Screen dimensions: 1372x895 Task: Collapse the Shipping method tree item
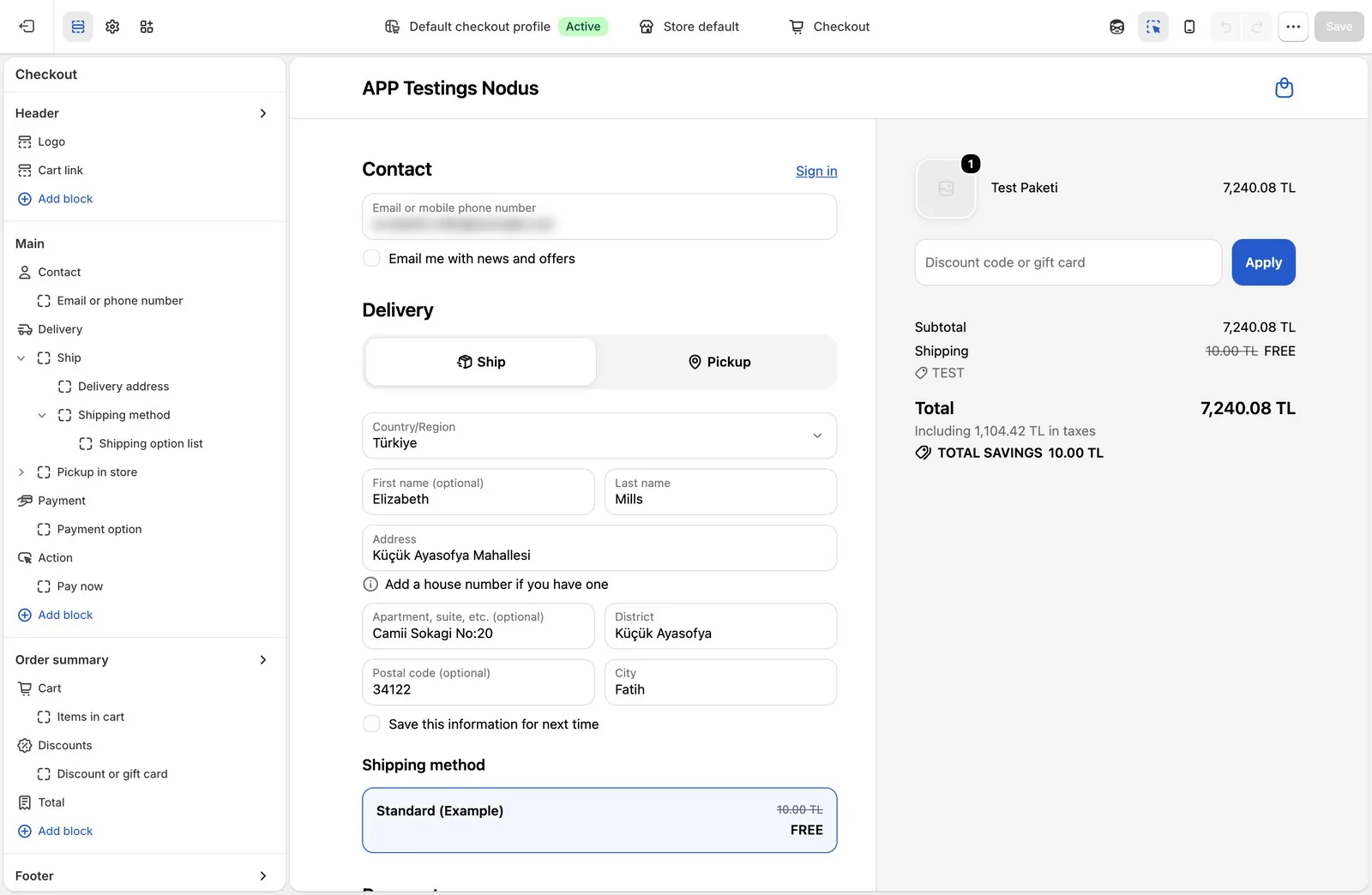pyautogui.click(x=42, y=415)
